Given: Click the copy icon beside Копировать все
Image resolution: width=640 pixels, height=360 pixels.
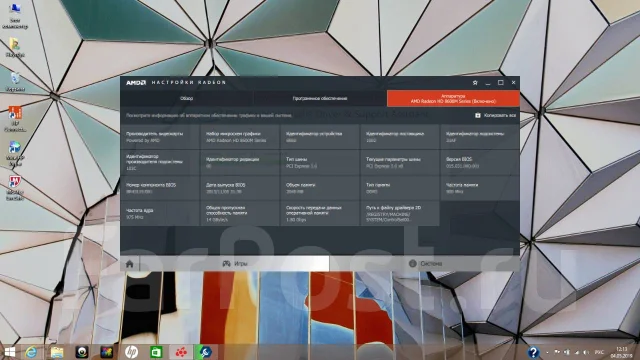Looking at the screenshot, I should tap(478, 116).
